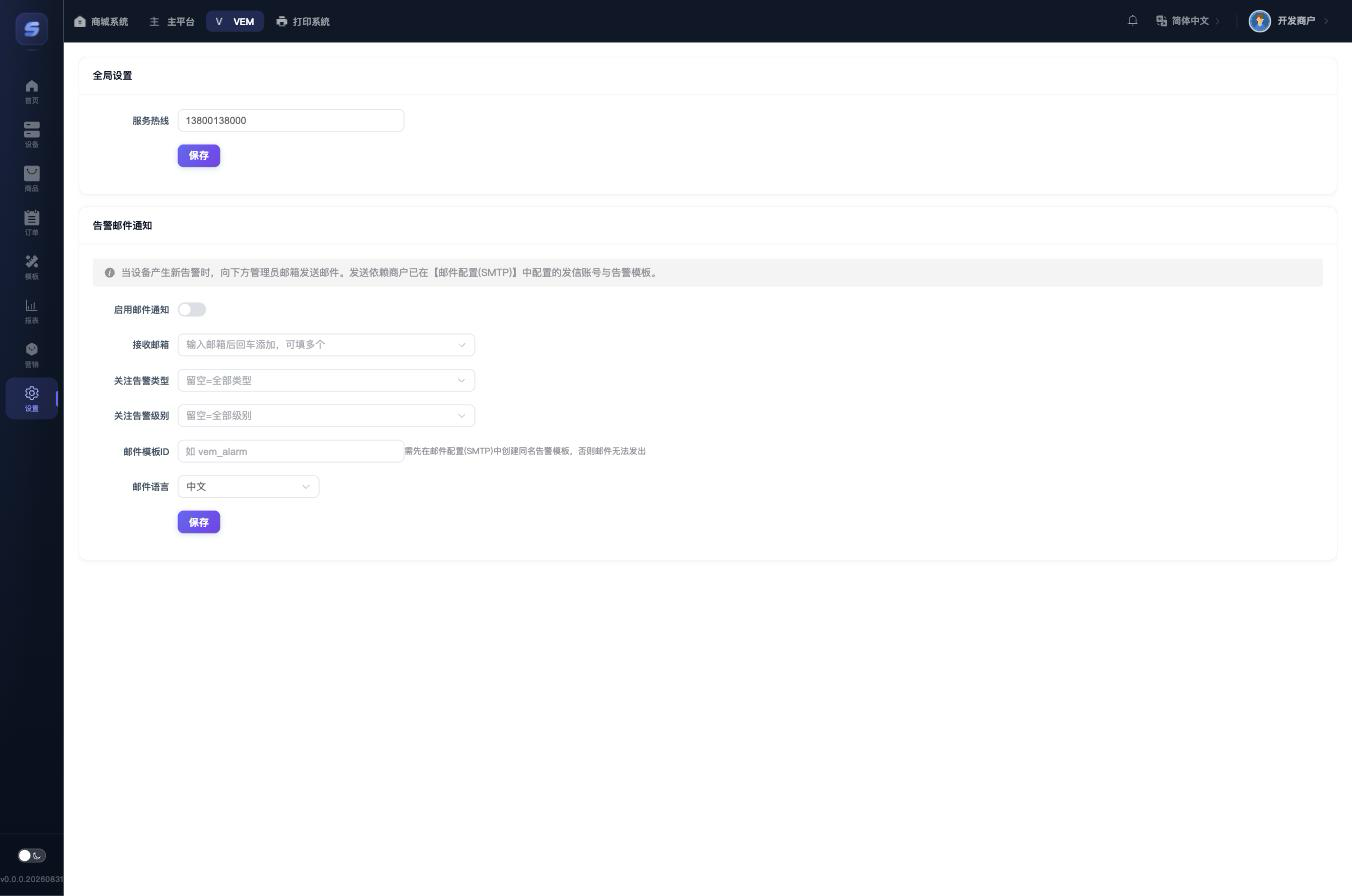Open the 订单 orders sidebar icon
The width and height of the screenshot is (1352, 896).
coord(31,223)
